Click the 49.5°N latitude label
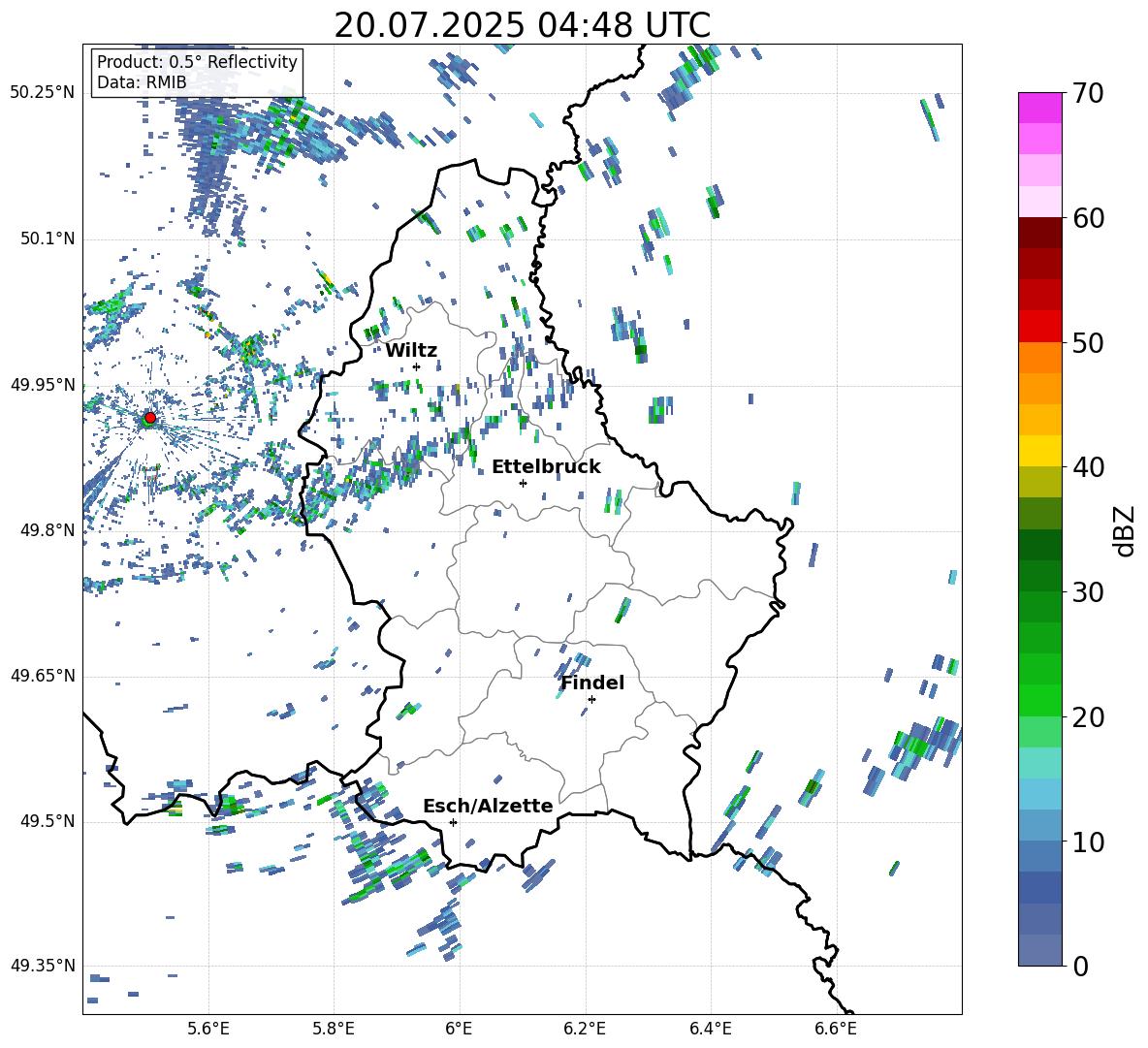 [x=48, y=821]
